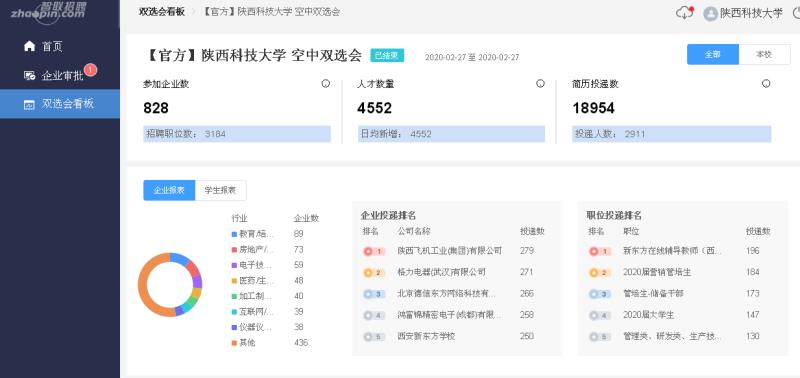Select the 学生报表 tab
This screenshot has height=378, width=800.
click(x=220, y=190)
